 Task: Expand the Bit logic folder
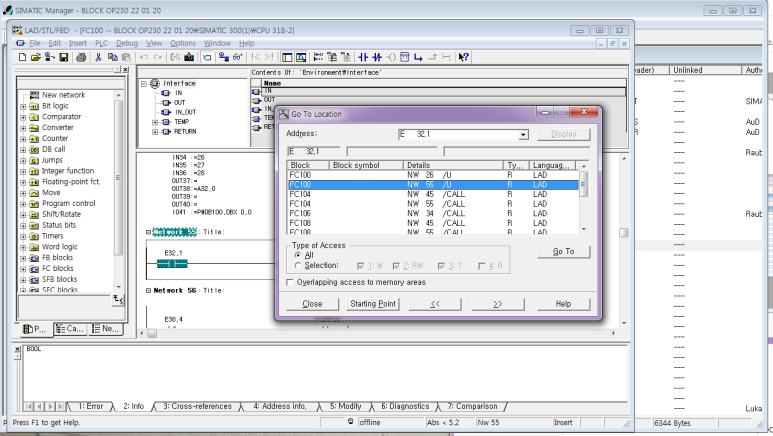pyautogui.click(x=23, y=106)
